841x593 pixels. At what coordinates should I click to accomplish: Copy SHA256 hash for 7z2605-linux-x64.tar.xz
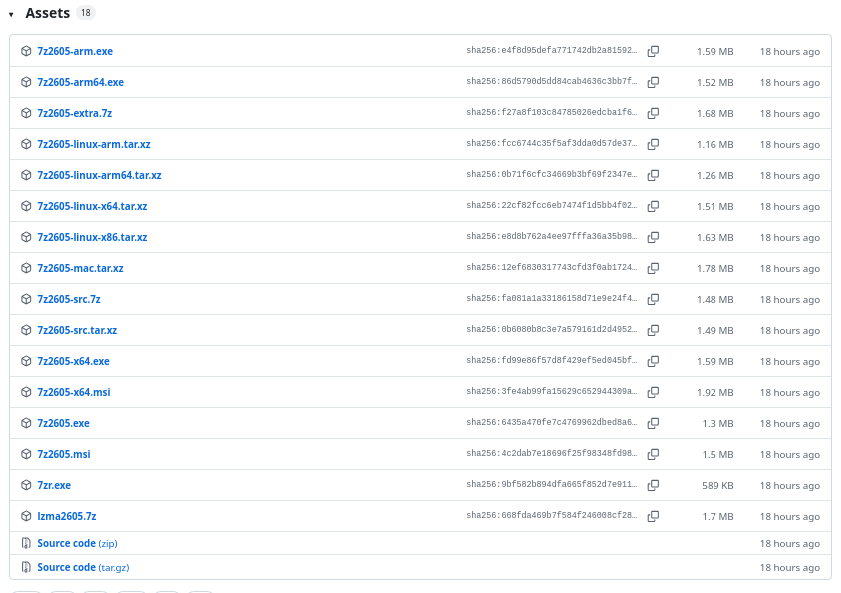click(x=653, y=206)
